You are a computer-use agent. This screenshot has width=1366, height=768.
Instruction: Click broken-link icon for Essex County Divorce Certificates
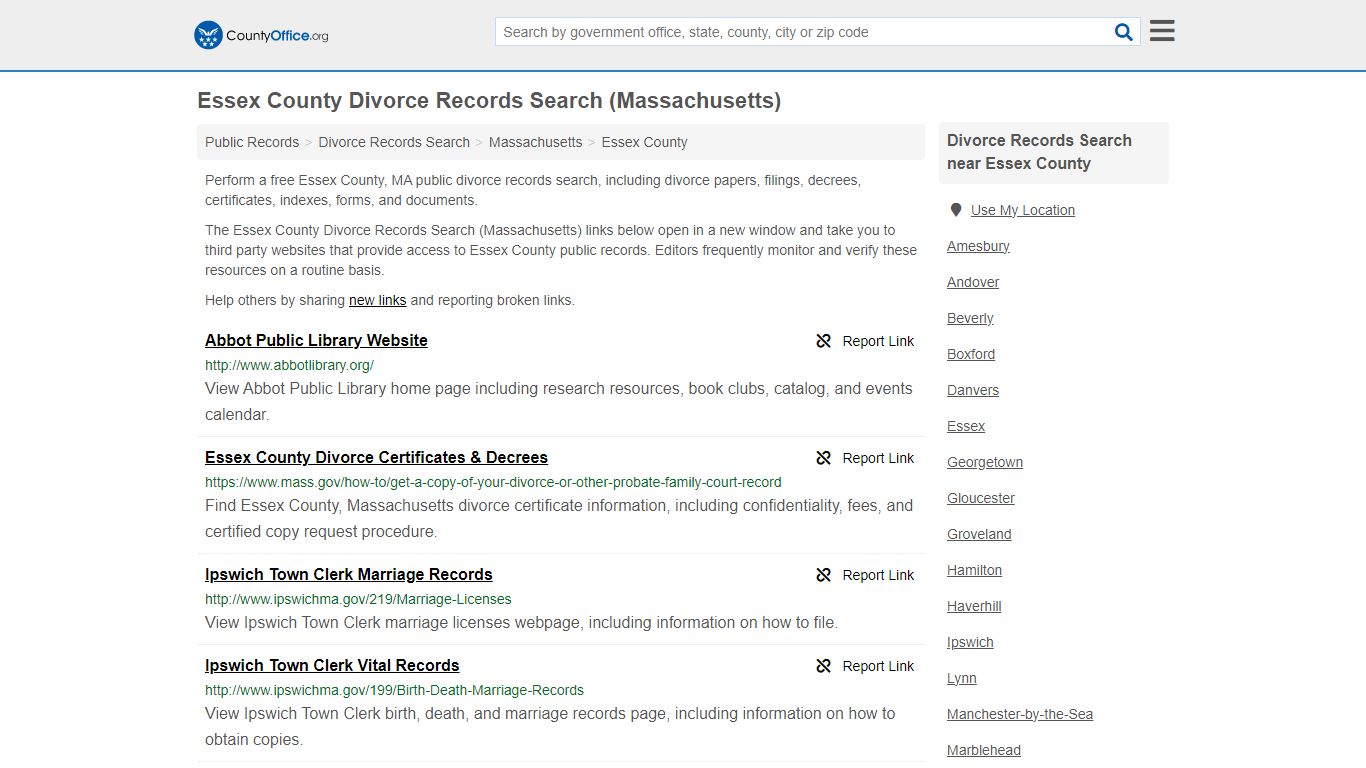pos(824,458)
